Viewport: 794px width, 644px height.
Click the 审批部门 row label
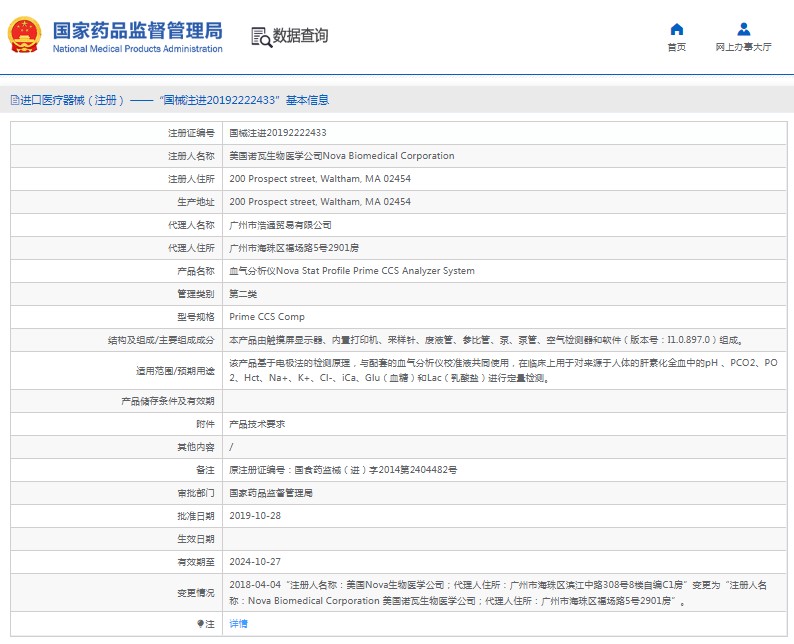(x=196, y=493)
